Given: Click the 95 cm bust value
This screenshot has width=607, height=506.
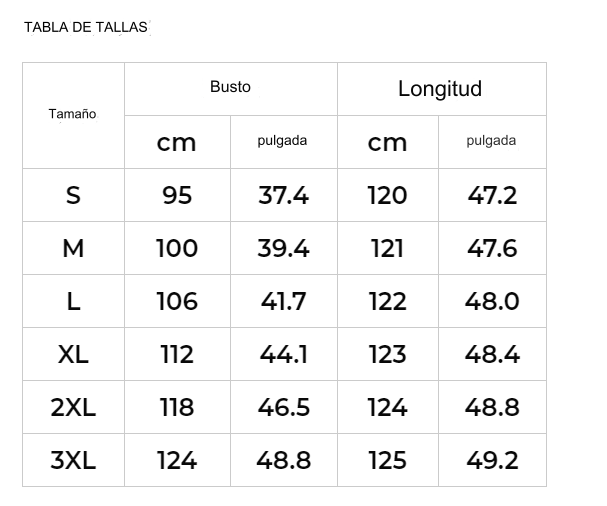Looking at the screenshot, I should (x=177, y=195).
